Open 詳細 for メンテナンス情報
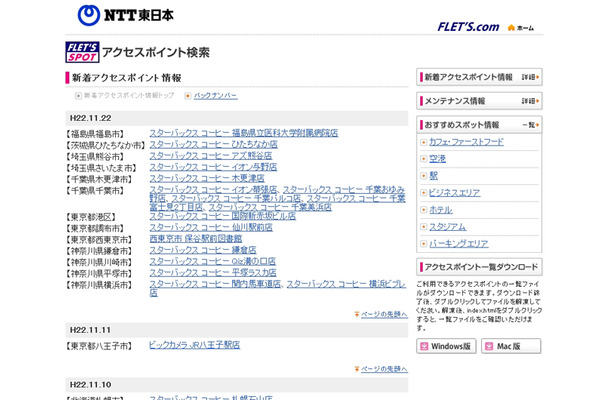Image resolution: width=610 pixels, height=400 pixels. coord(530,101)
